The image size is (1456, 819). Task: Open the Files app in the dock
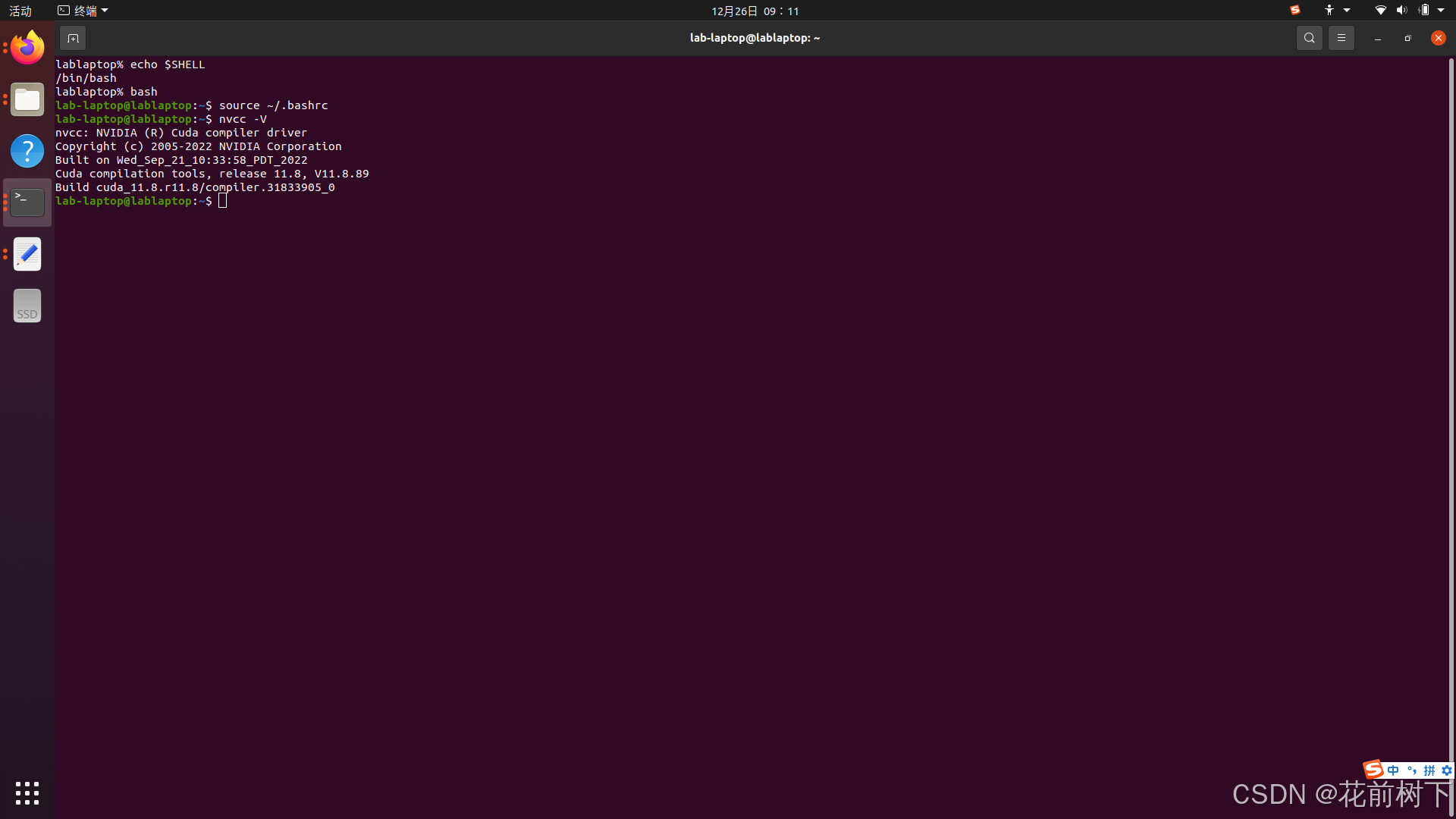pos(27,99)
